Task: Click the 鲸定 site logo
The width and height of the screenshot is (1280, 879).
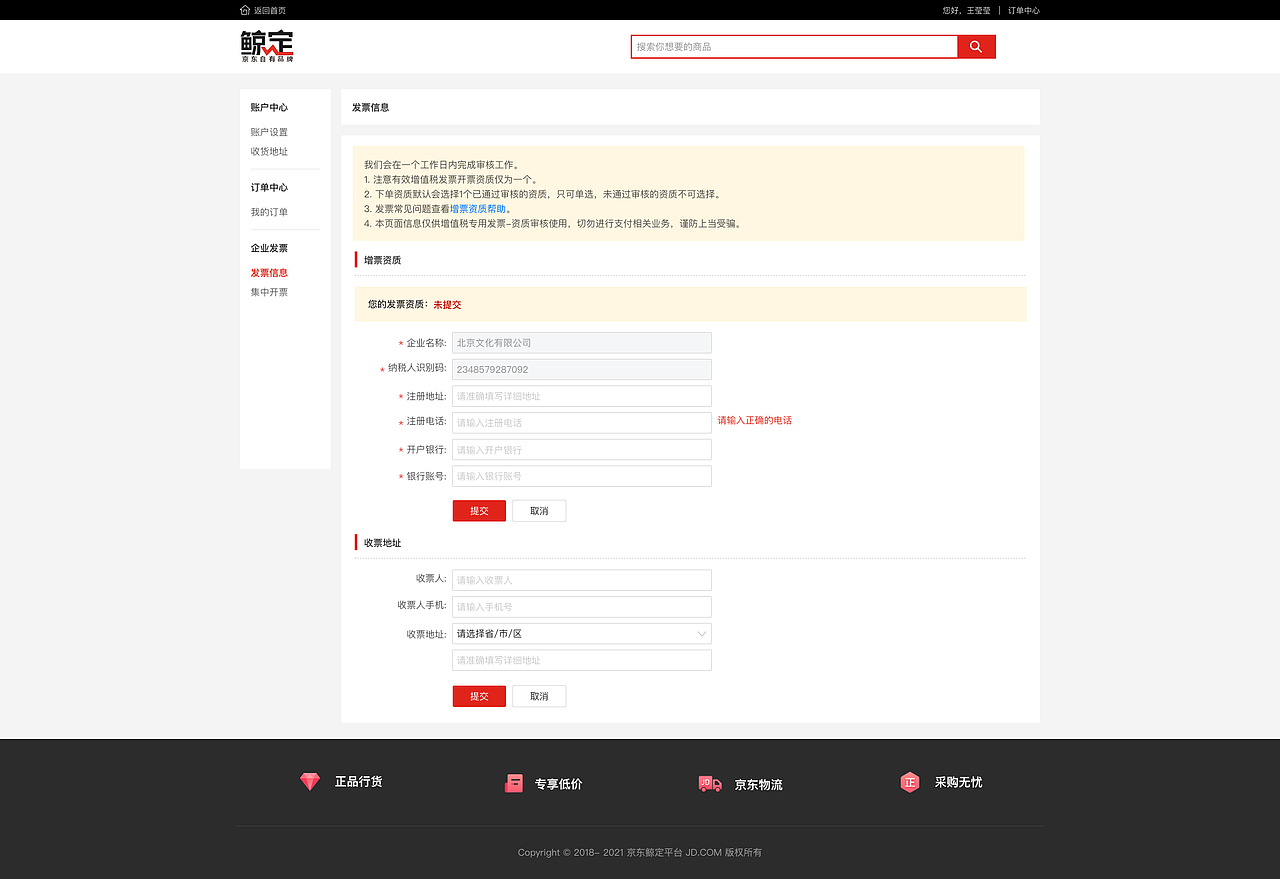Action: 265,44
